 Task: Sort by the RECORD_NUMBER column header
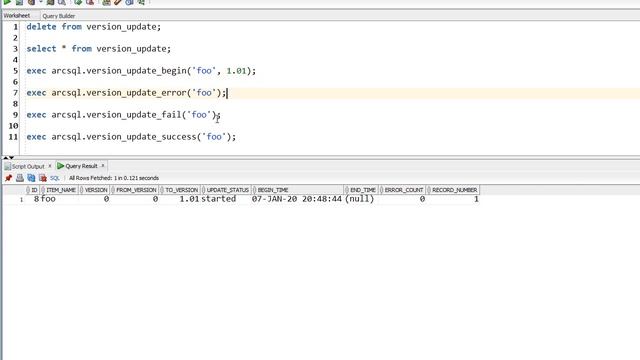point(453,190)
